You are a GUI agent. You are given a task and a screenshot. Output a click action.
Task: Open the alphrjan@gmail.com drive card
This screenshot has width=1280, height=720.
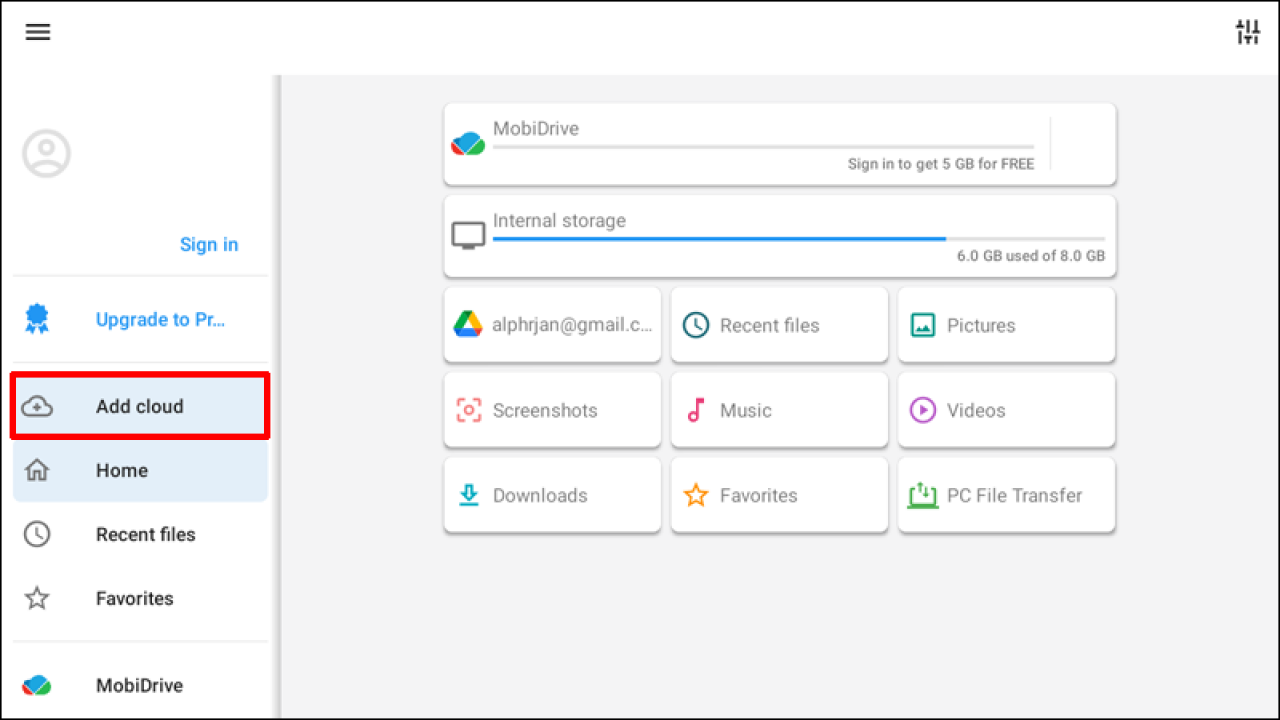pyautogui.click(x=552, y=325)
